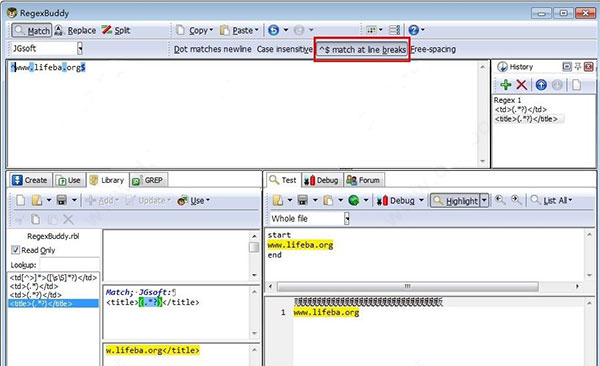Image resolution: width=600 pixels, height=366 pixels.
Task: Expand the Highlight button dropdown arrow
Action: point(484,201)
